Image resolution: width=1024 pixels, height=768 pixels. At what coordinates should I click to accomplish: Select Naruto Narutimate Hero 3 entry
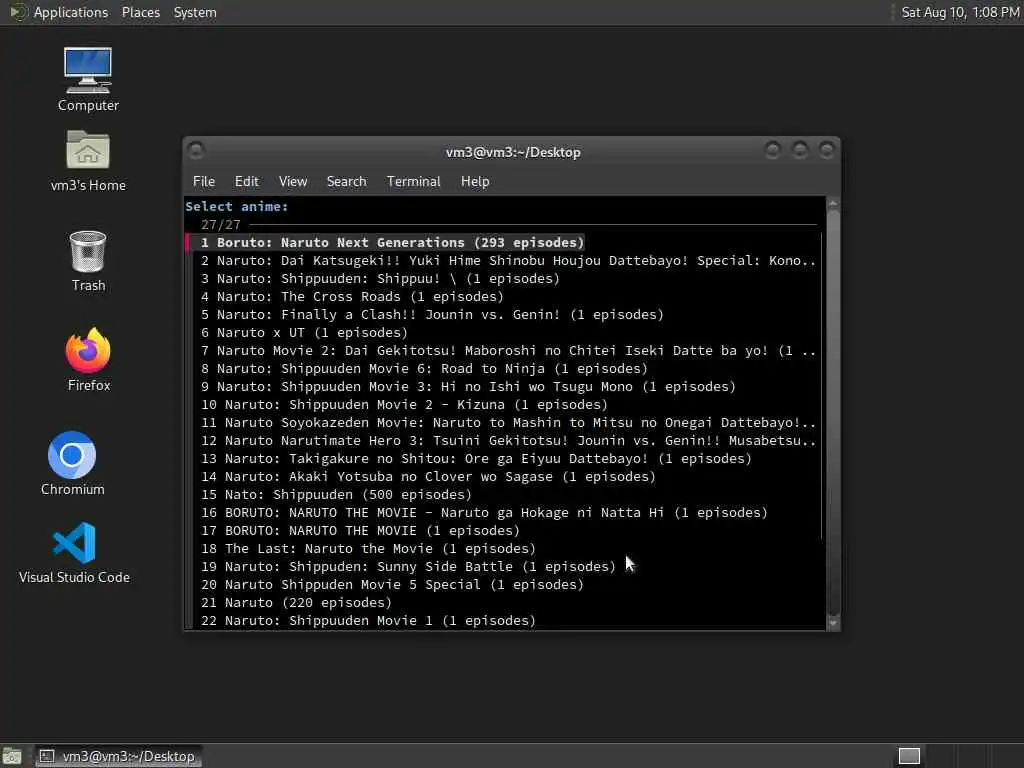pyautogui.click(x=508, y=440)
